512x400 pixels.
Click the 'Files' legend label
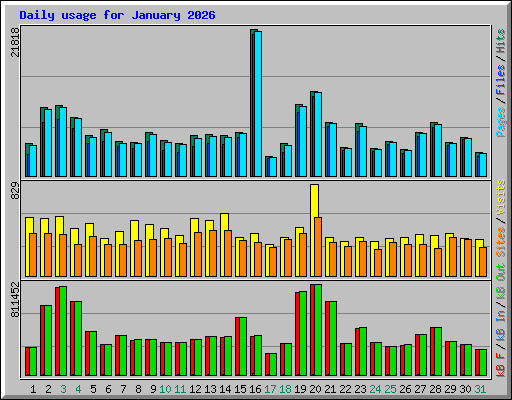click(501, 80)
